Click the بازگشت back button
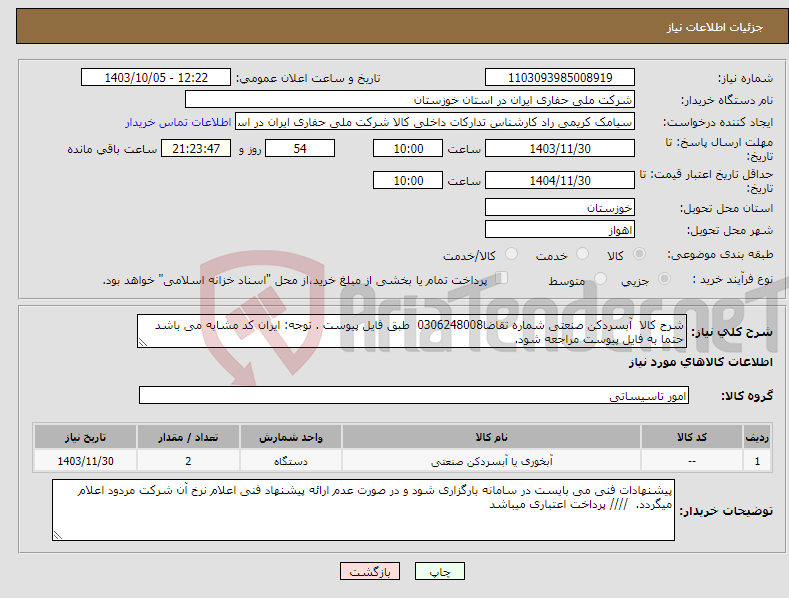This screenshot has width=789, height=598. coord(370,571)
